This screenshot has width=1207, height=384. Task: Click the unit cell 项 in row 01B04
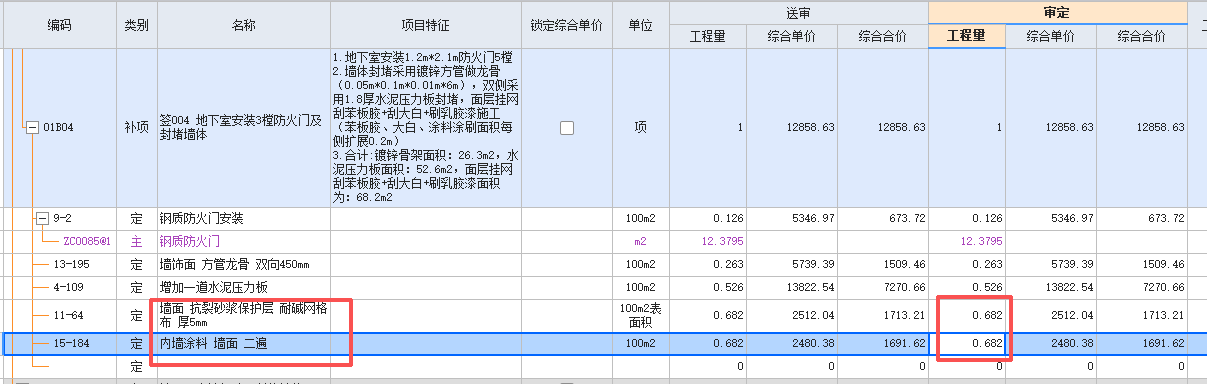point(641,128)
